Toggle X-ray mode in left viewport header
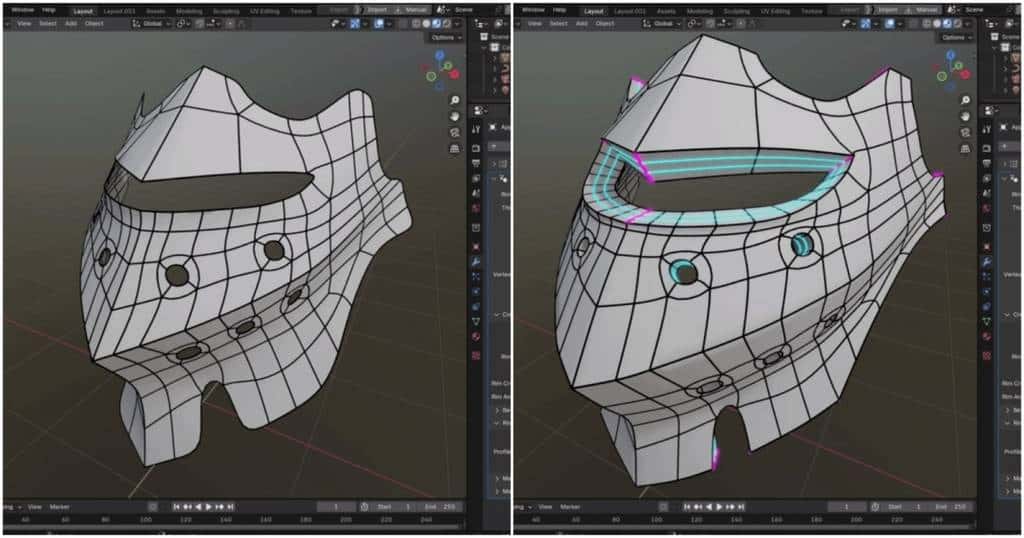Viewport: 1024px width, 538px height. coord(404,24)
